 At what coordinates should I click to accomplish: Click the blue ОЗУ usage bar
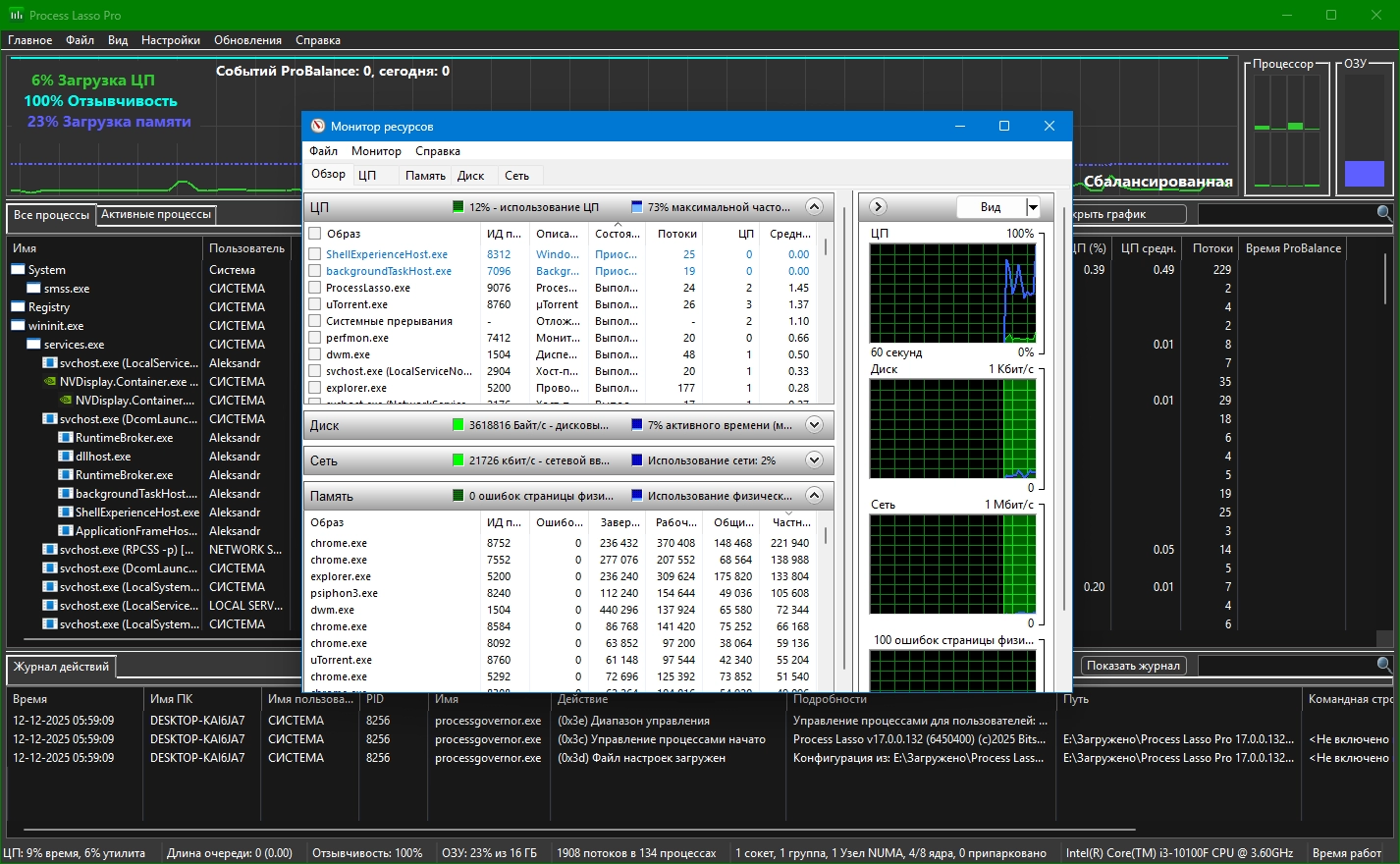point(1364,174)
